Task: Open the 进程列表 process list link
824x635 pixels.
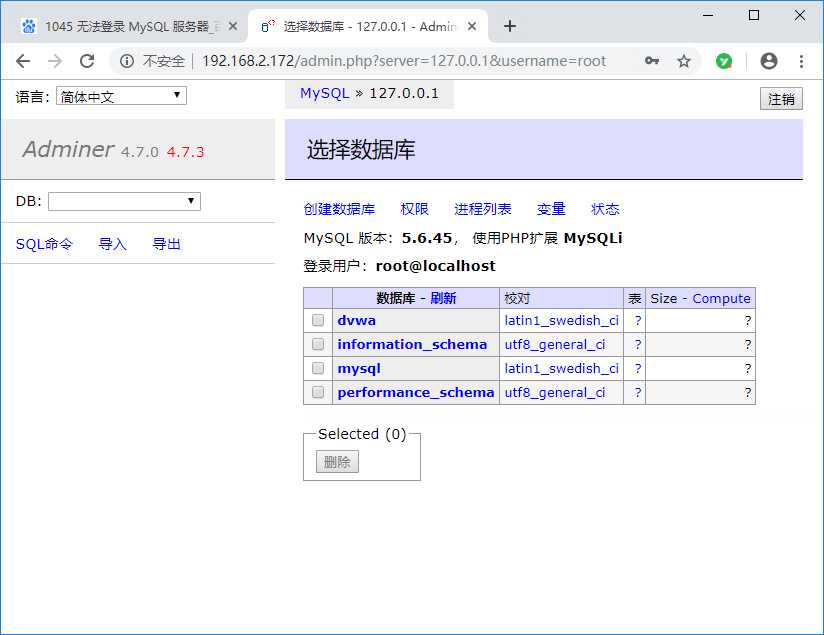Action: [x=482, y=209]
